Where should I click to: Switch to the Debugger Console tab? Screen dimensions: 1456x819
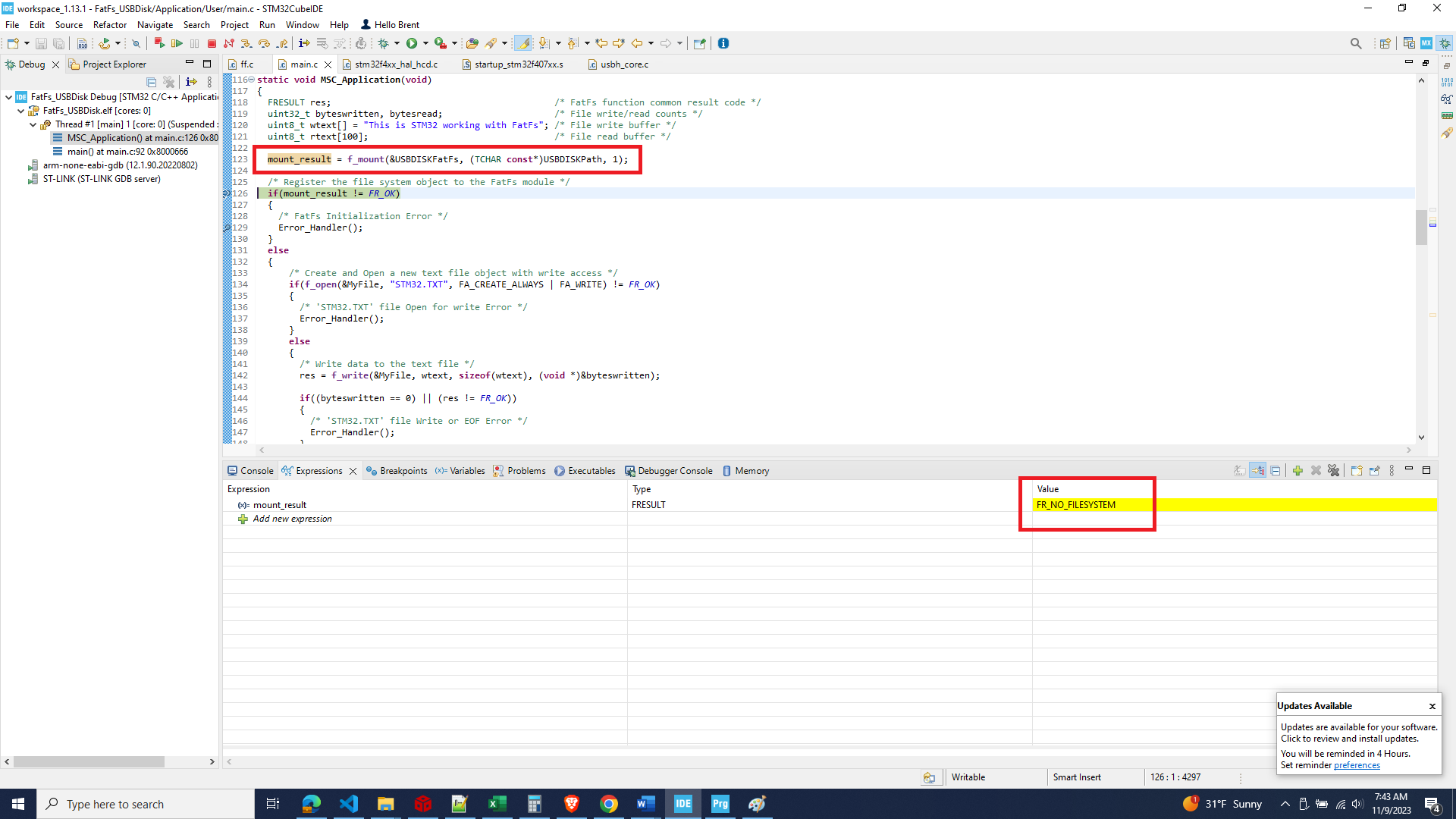pyautogui.click(x=674, y=471)
